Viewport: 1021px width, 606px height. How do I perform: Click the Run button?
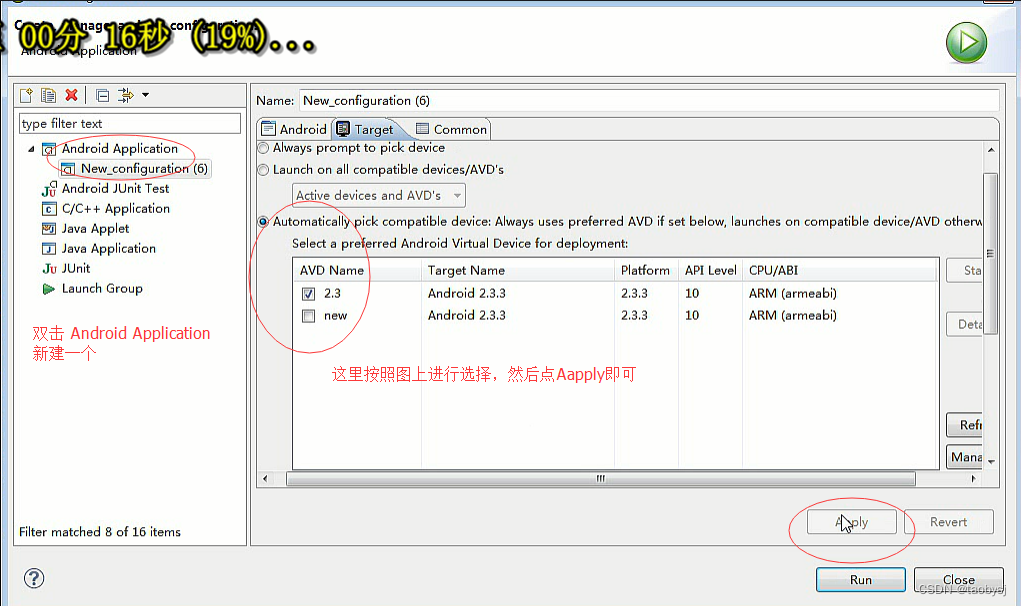click(861, 580)
